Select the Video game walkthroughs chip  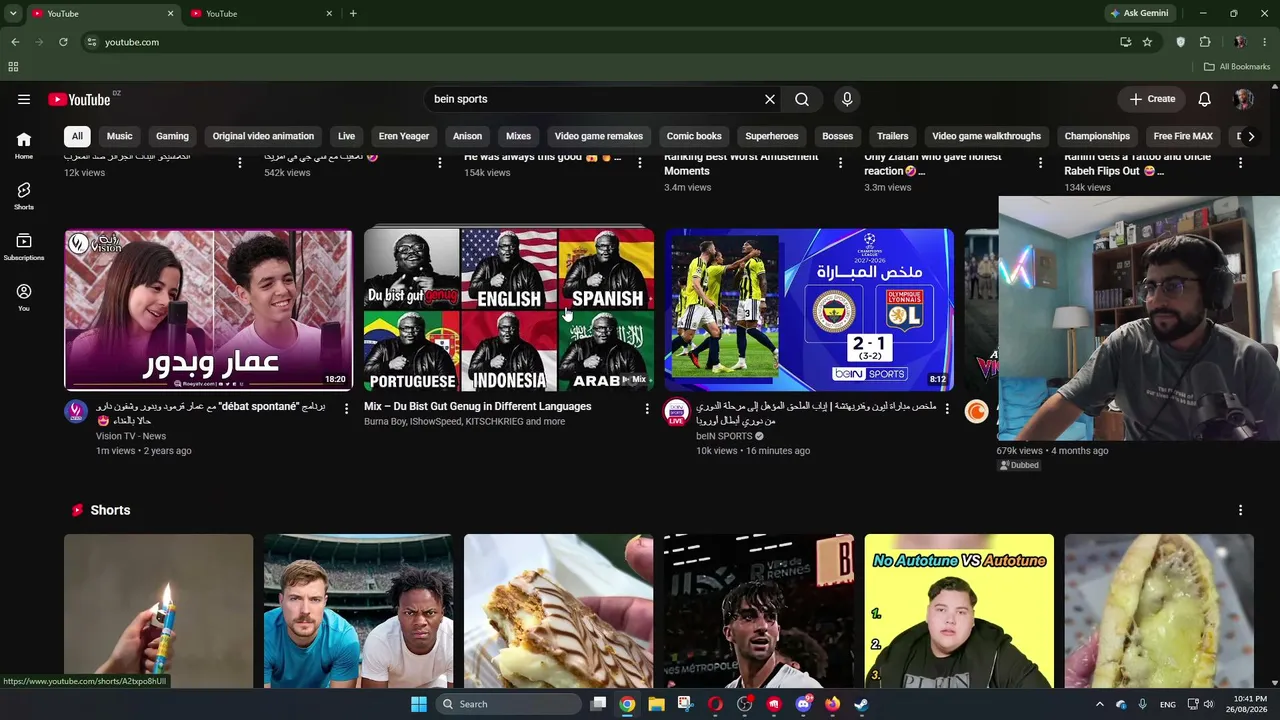987,136
